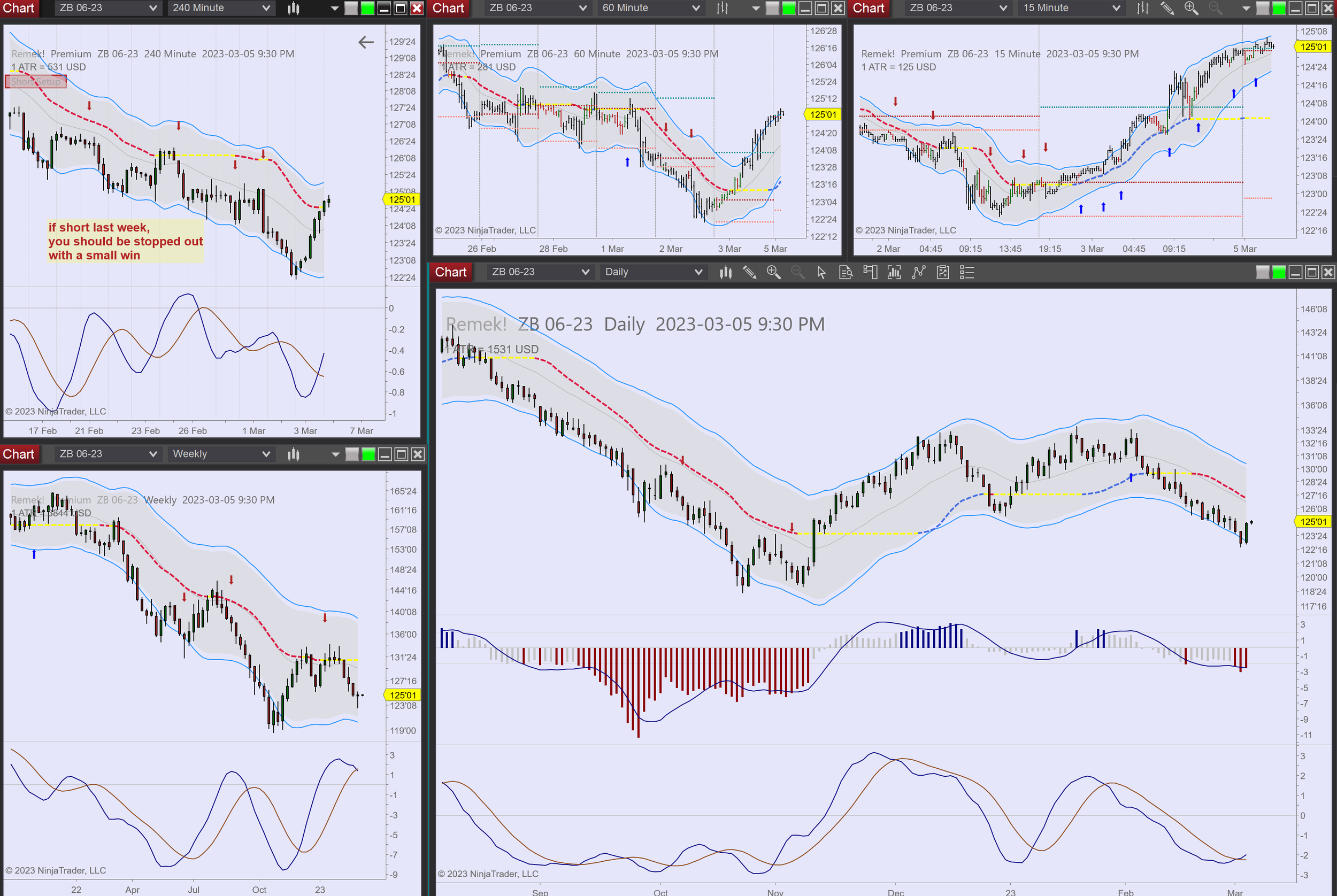The height and width of the screenshot is (896, 1337).
Task: Click bar type icon on 15 Minute chart
Action: [x=1142, y=8]
